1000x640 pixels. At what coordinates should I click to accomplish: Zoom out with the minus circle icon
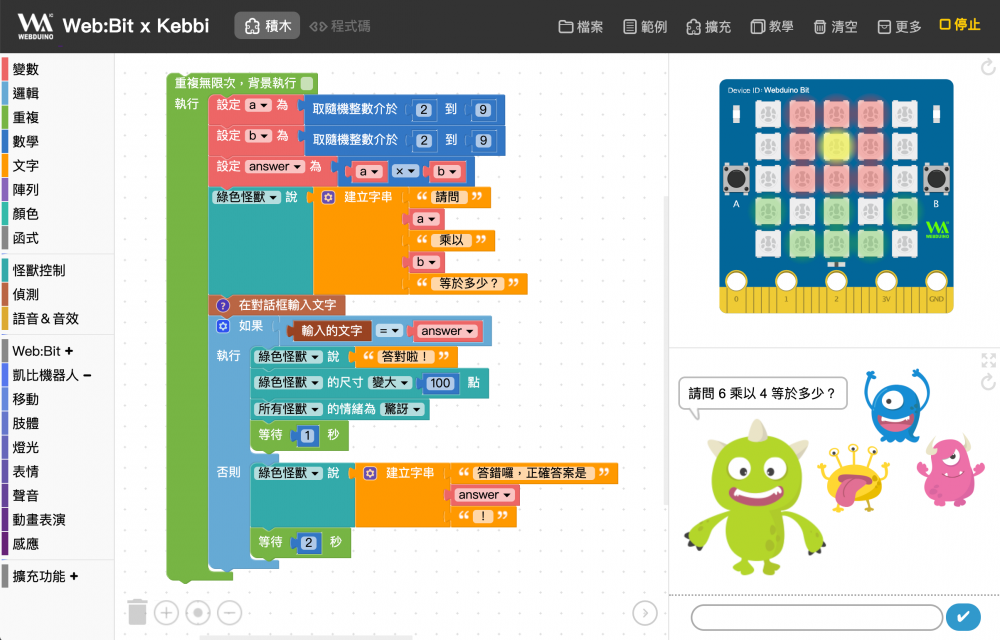[229, 613]
